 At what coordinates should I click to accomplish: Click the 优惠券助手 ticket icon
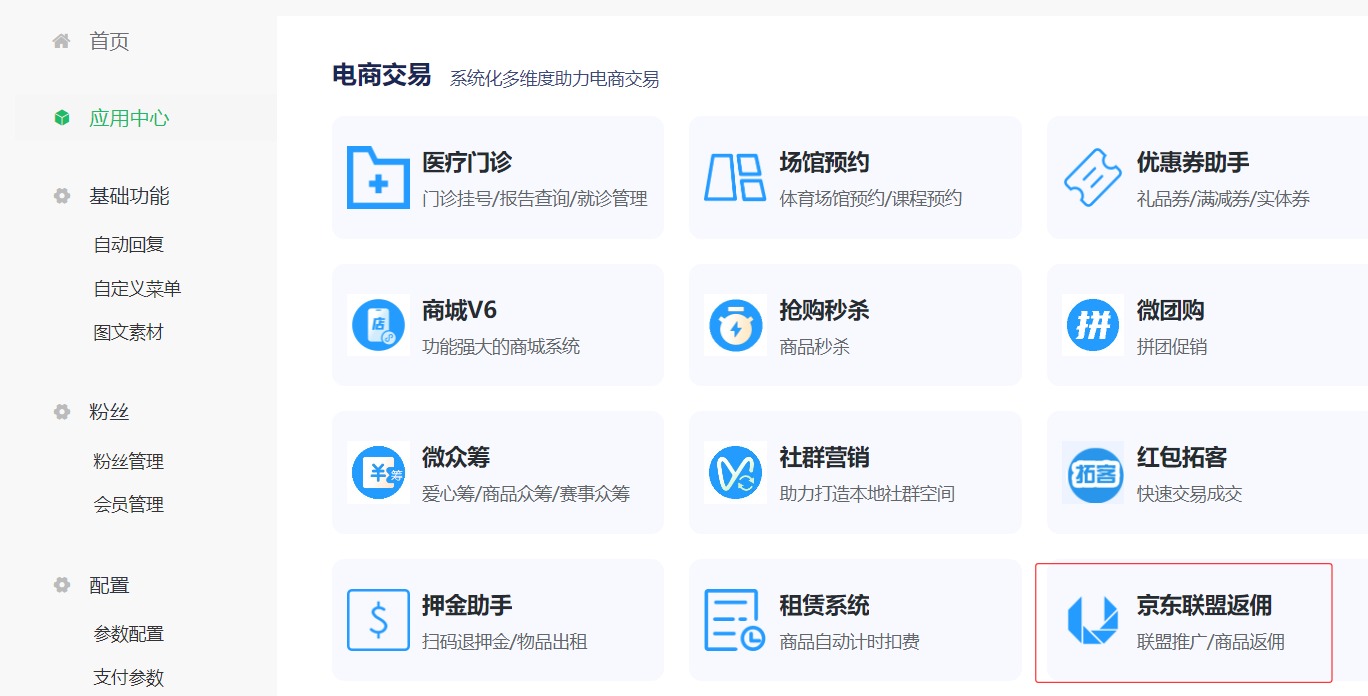click(1093, 177)
